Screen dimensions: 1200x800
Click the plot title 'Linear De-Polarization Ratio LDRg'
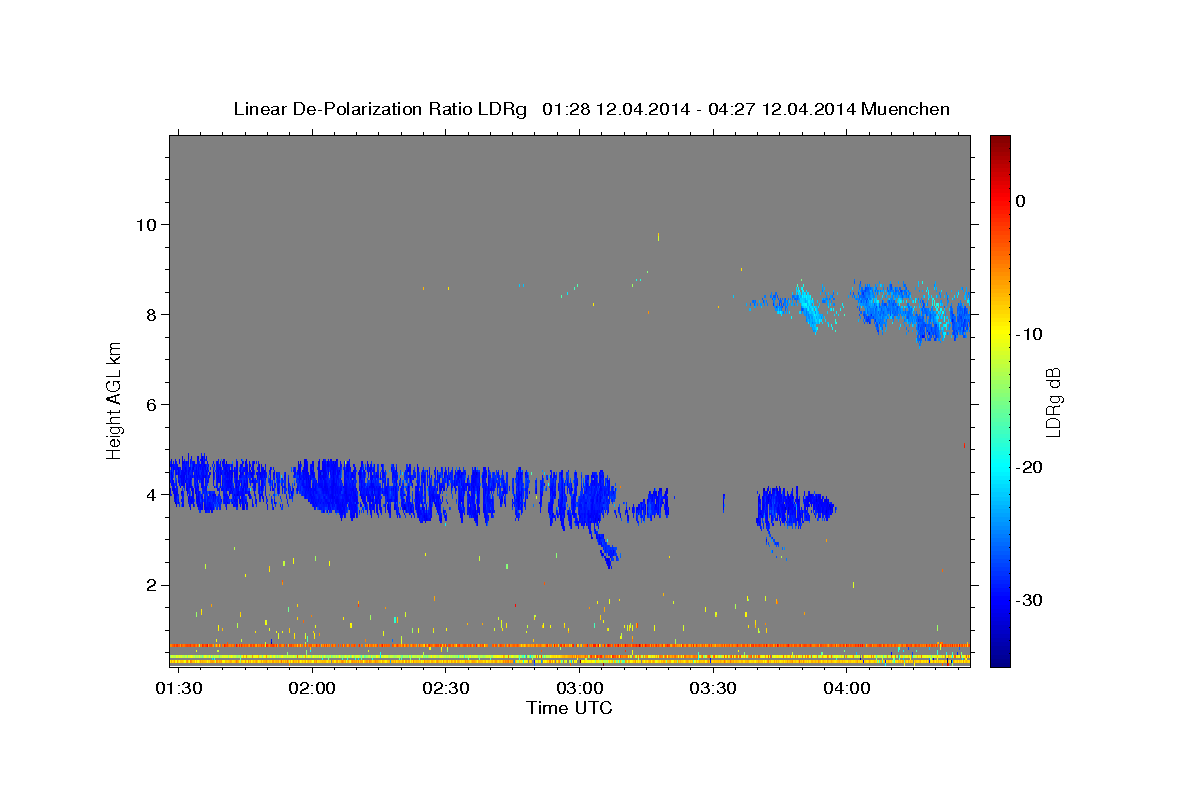[x=380, y=109]
